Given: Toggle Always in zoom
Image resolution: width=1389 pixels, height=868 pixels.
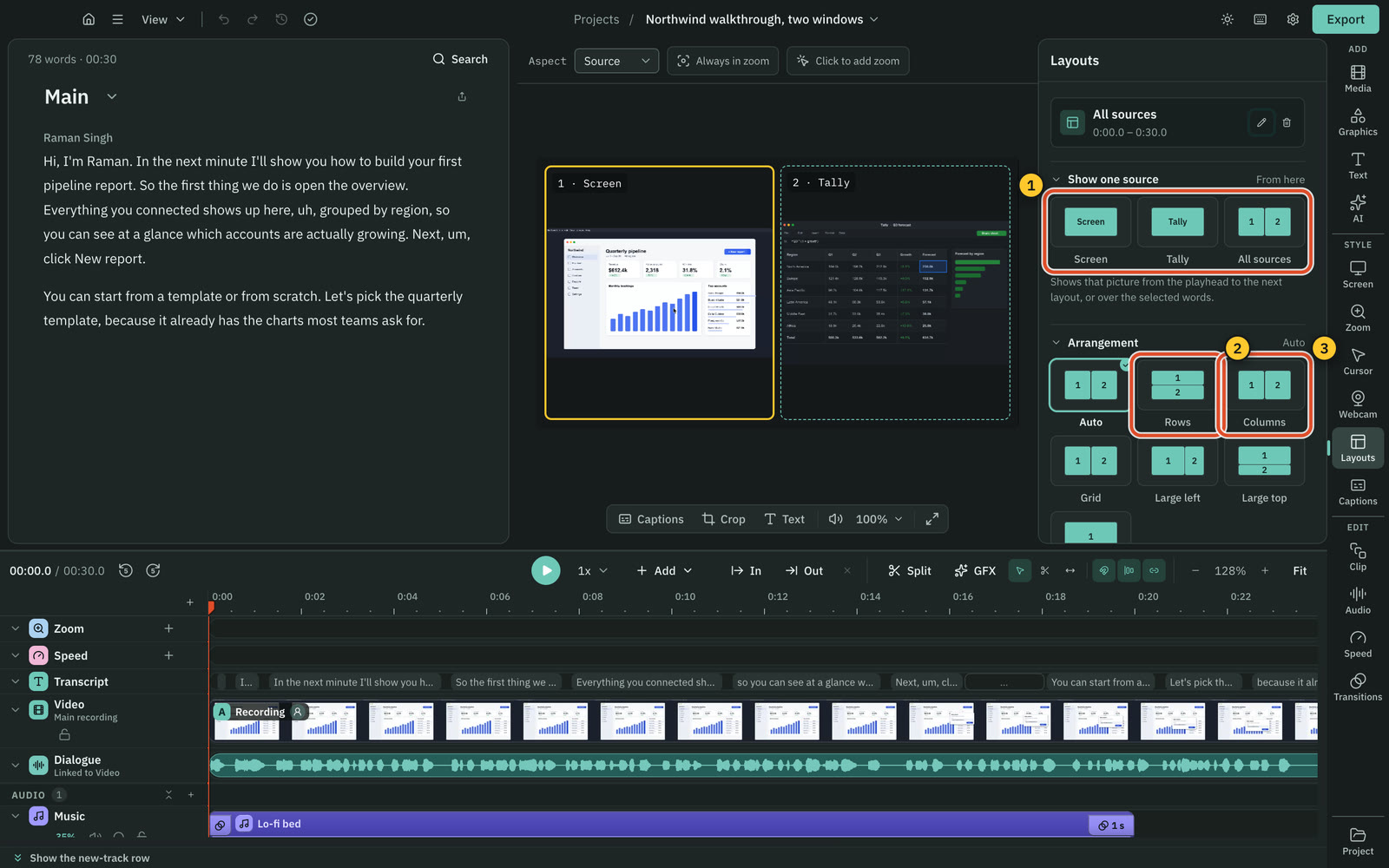Looking at the screenshot, I should (723, 61).
